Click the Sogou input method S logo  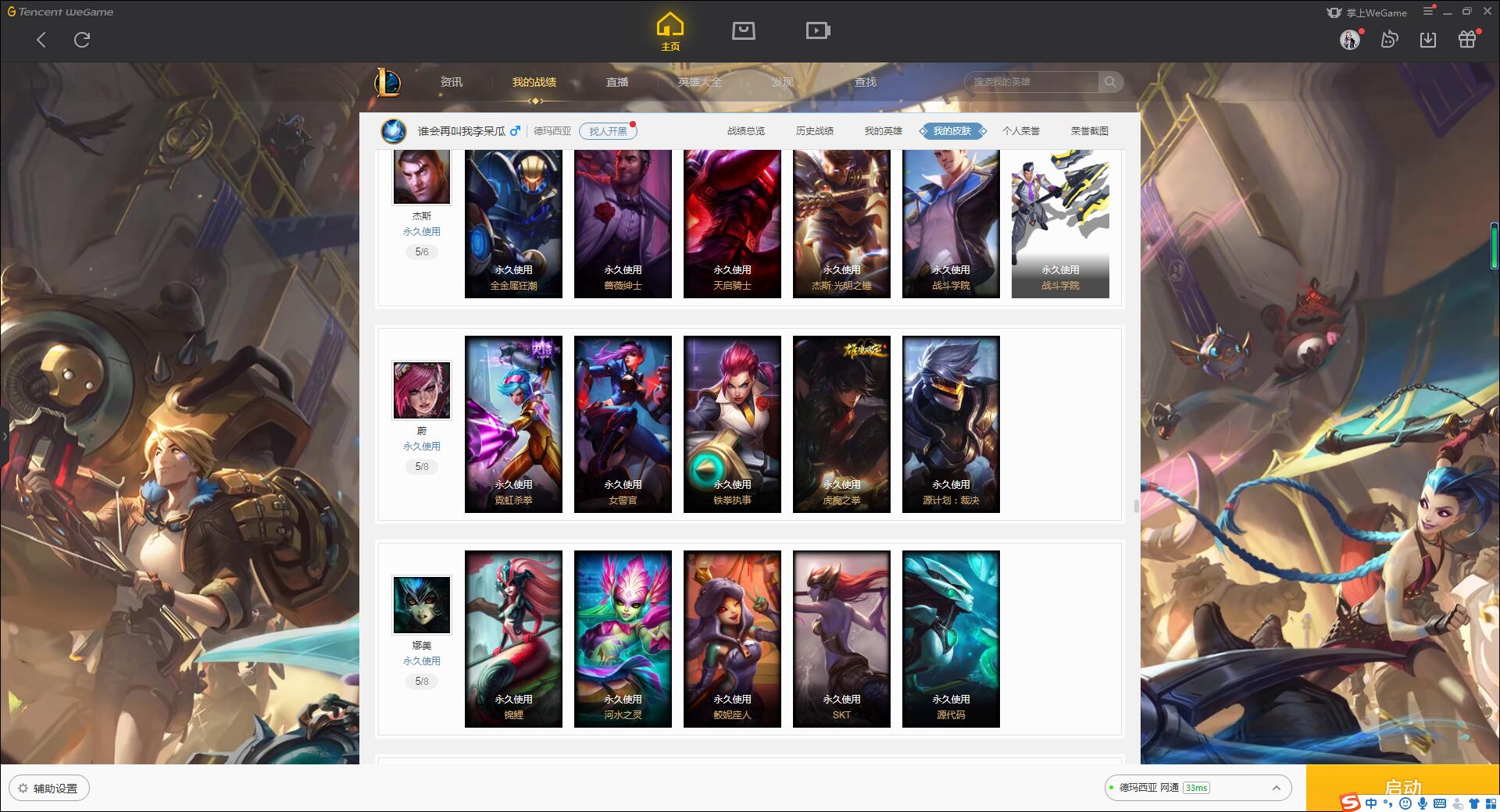[1350, 802]
